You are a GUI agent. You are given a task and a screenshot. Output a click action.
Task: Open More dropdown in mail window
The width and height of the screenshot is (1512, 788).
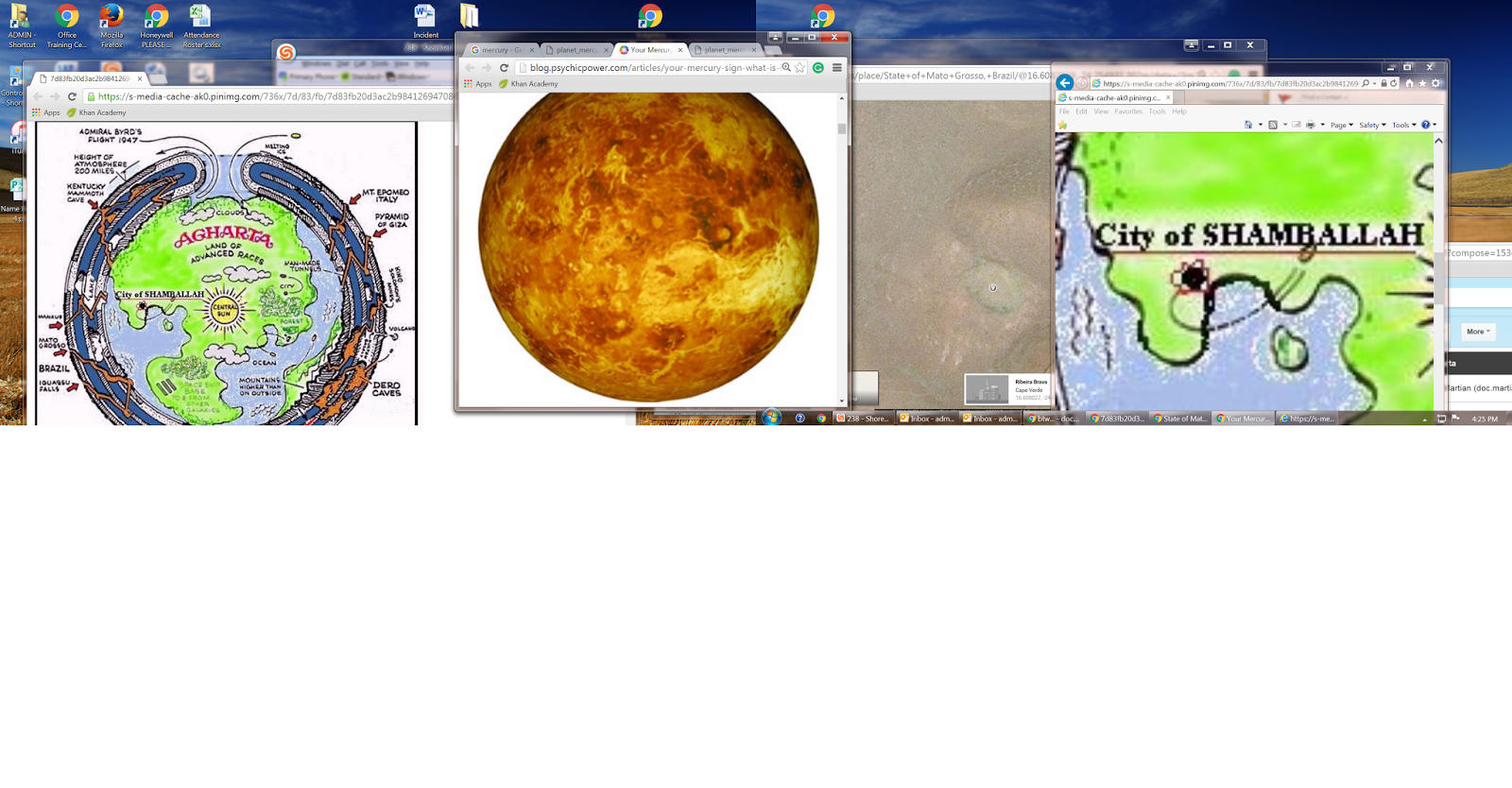[1478, 332]
